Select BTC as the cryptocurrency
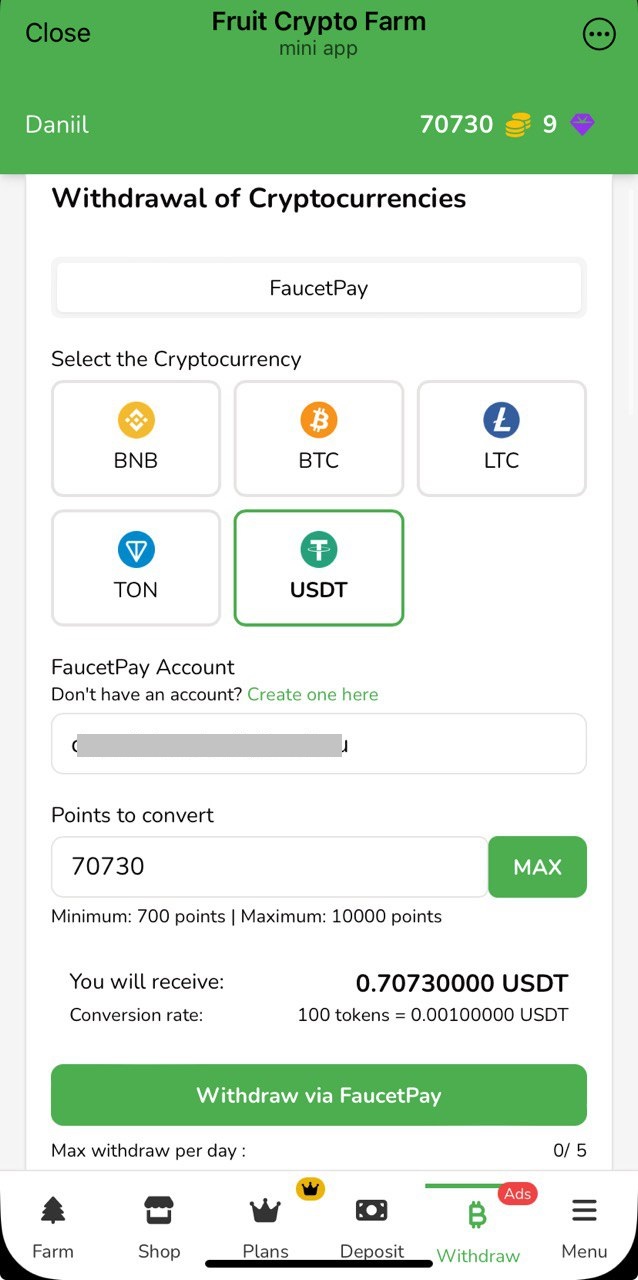The image size is (638, 1280). pyautogui.click(x=319, y=438)
